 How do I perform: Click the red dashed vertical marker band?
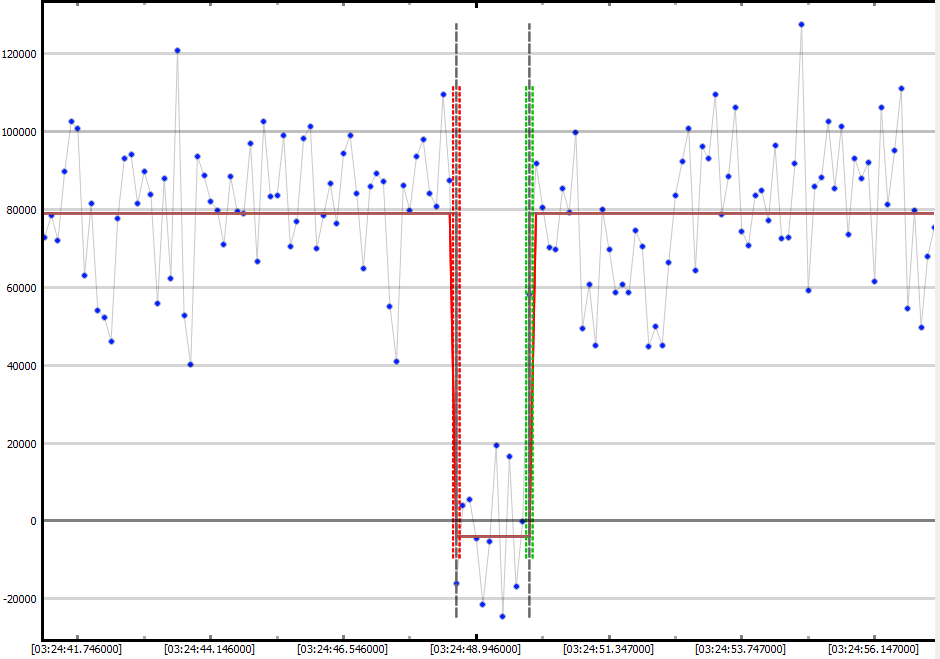tap(456, 320)
